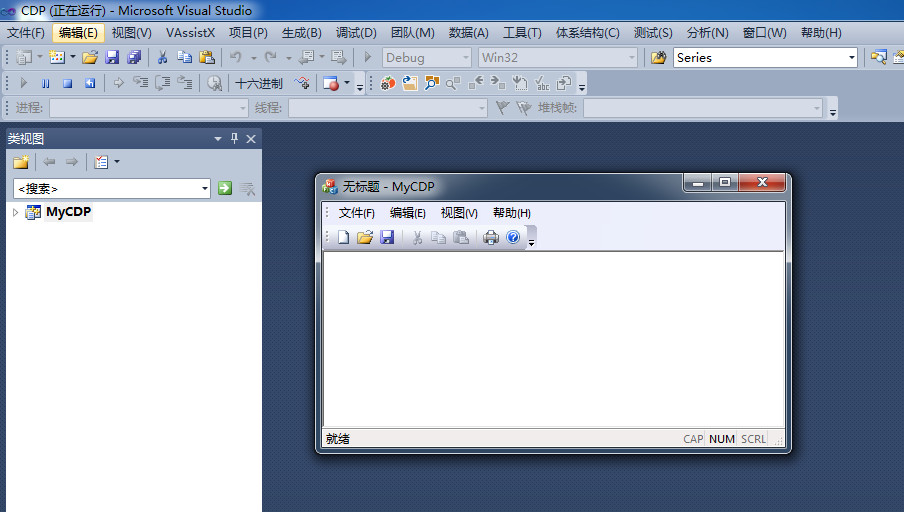Open the 项目(P) project menu
Screen dimensions: 904x512
coord(248,33)
